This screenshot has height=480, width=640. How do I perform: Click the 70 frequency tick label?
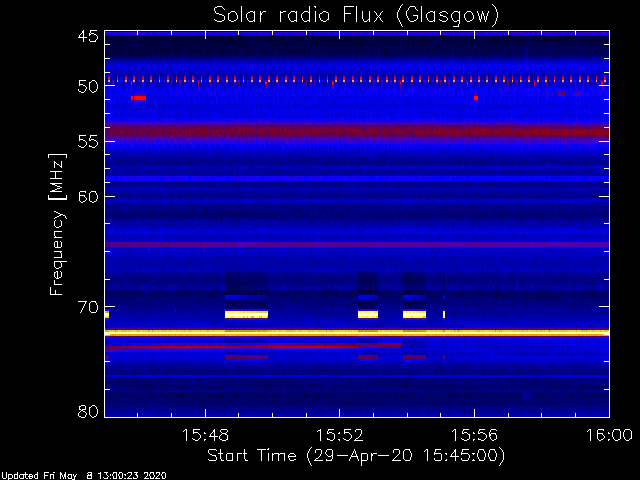[x=88, y=307]
